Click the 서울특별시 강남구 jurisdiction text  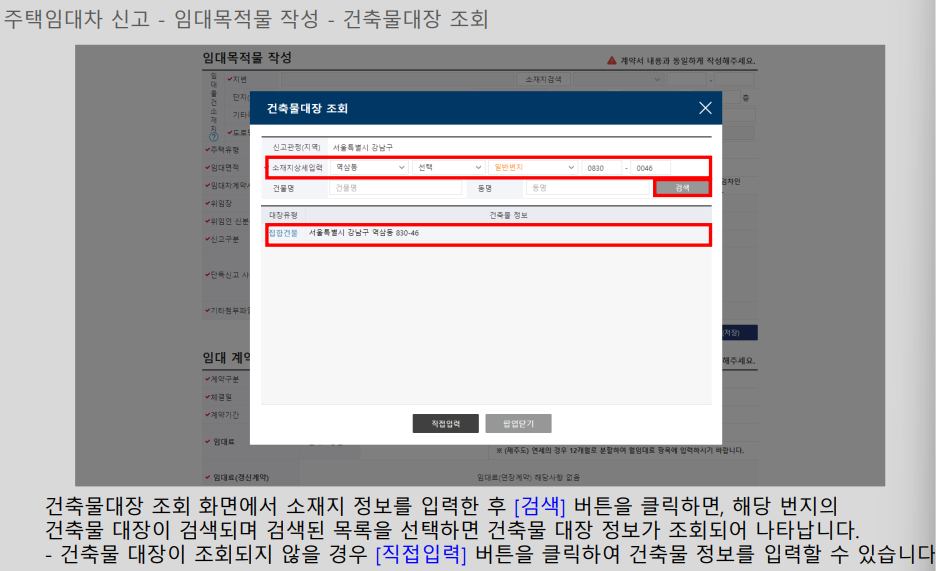(x=362, y=147)
